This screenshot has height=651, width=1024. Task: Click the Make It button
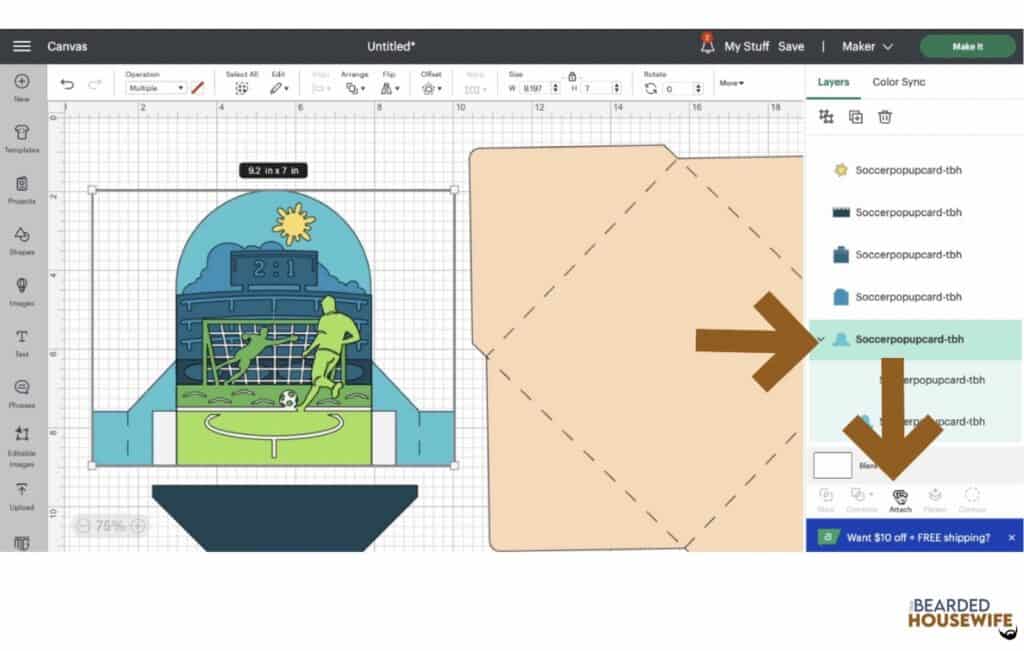tap(966, 46)
